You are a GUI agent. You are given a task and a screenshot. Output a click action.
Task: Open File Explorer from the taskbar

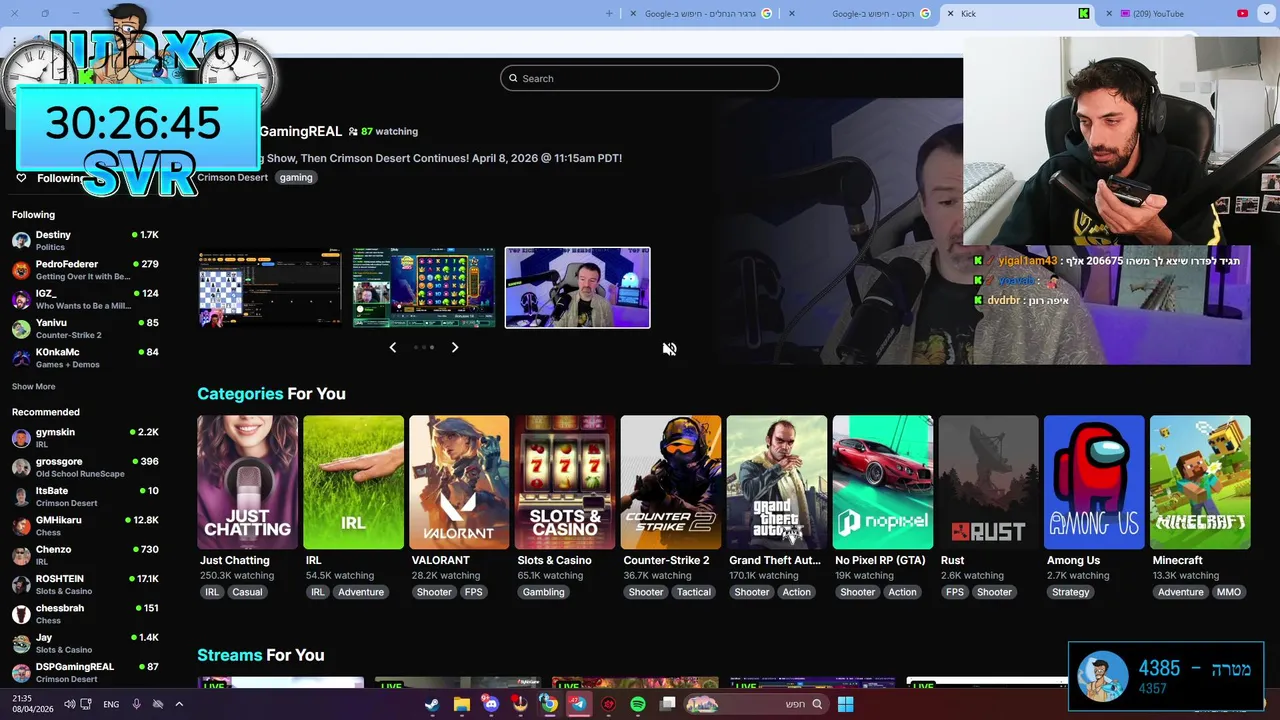[x=461, y=704]
